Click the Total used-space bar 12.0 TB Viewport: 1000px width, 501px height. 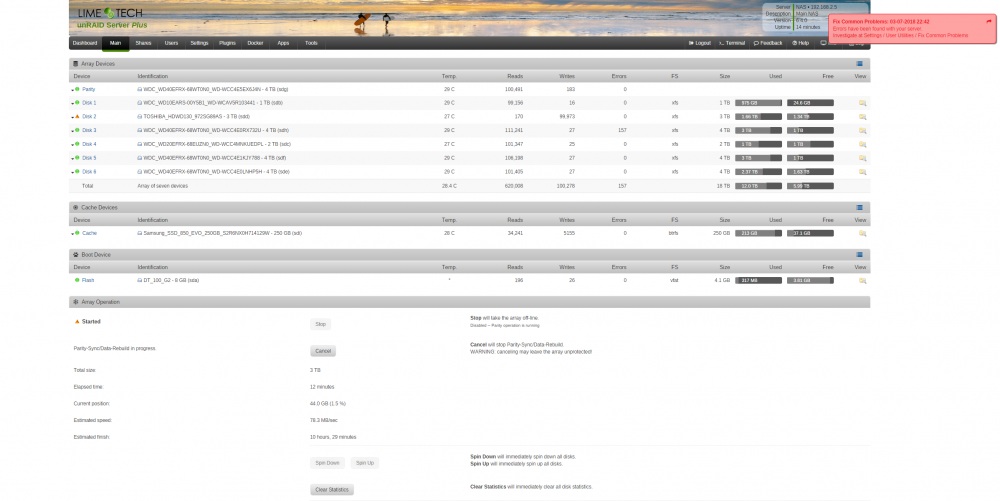click(758, 186)
